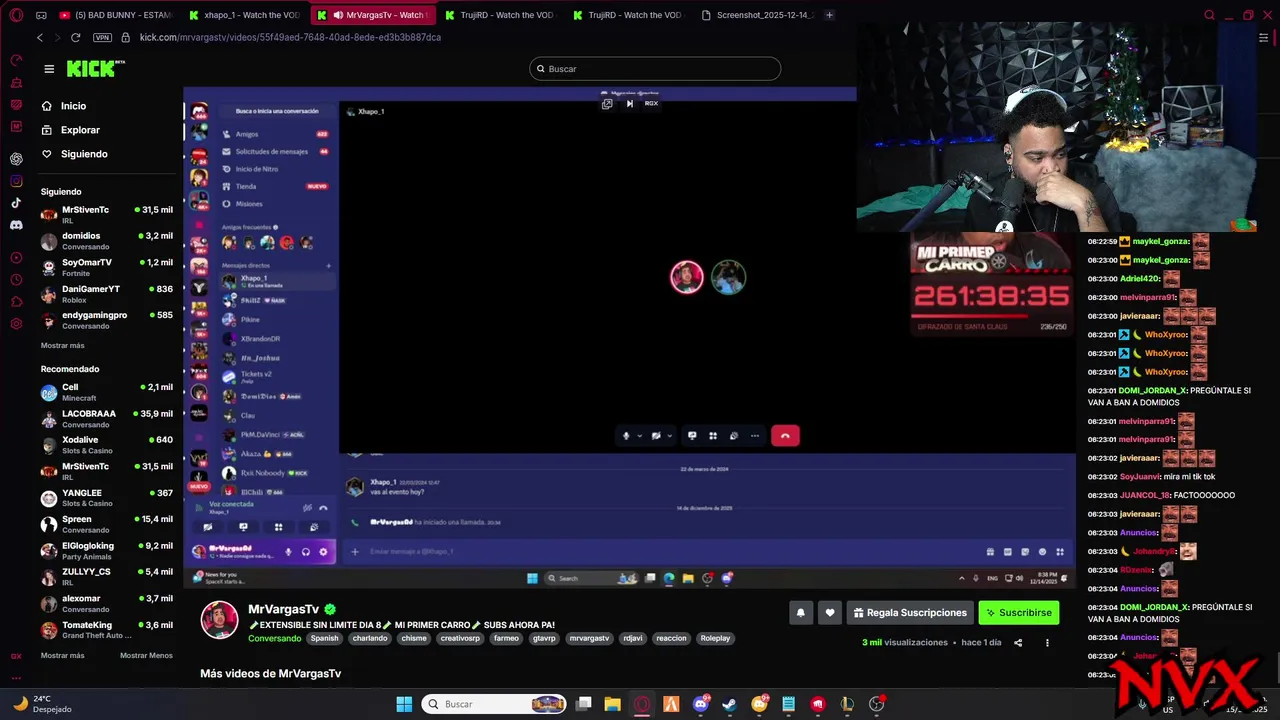Click the chisme tag
This screenshot has height=720, width=1280.
tap(414, 638)
